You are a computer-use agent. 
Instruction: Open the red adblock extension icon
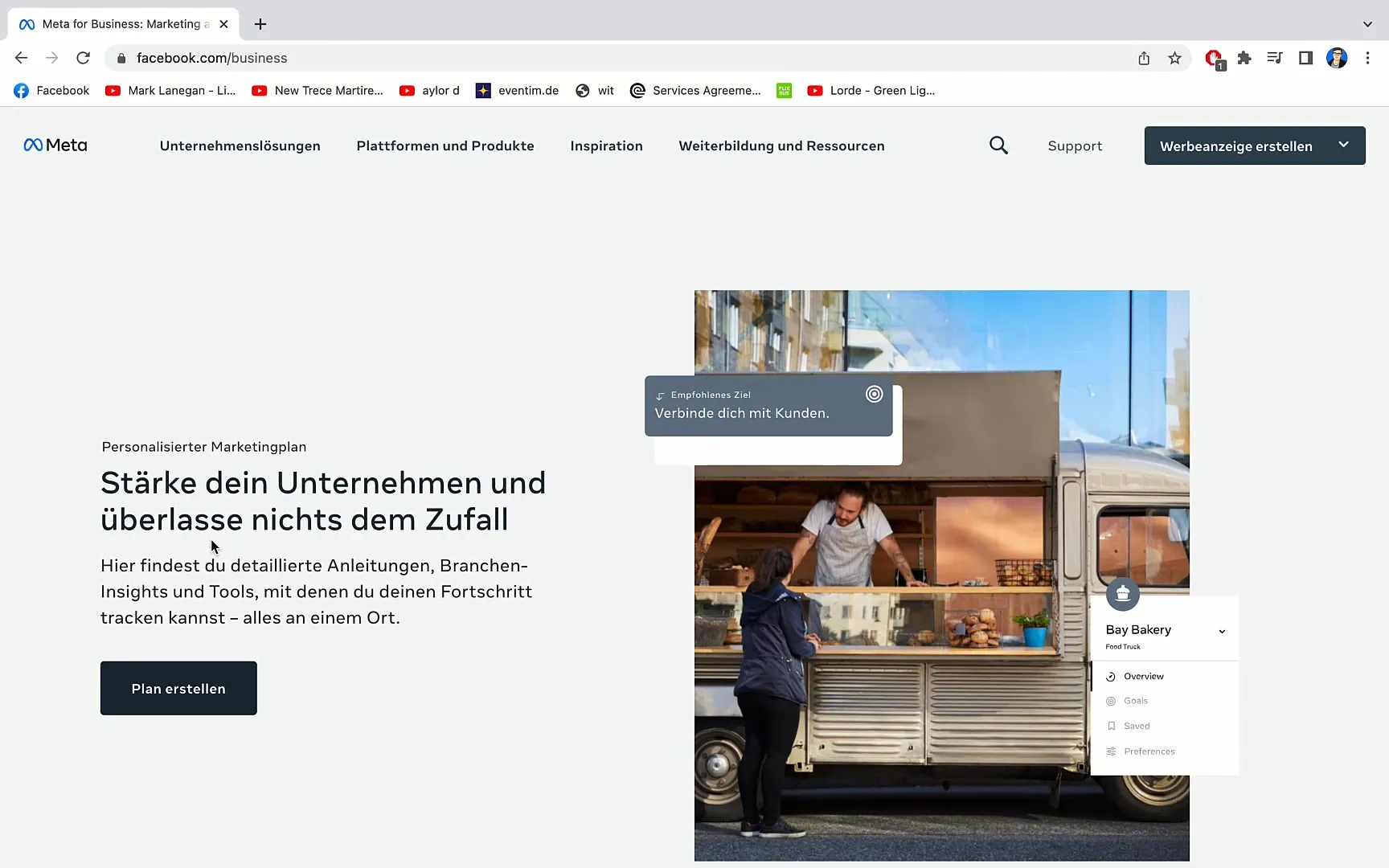[1215, 59]
